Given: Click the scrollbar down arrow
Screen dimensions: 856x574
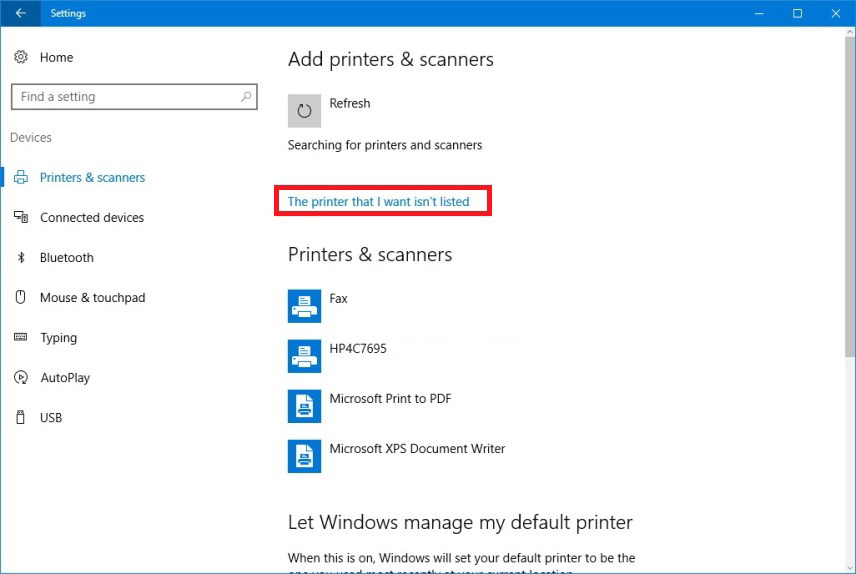Looking at the screenshot, I should 850,568.
